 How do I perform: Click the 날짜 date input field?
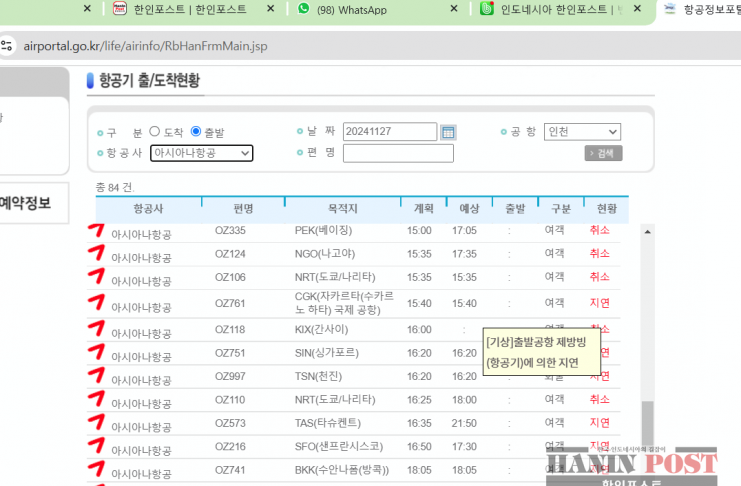click(x=389, y=132)
